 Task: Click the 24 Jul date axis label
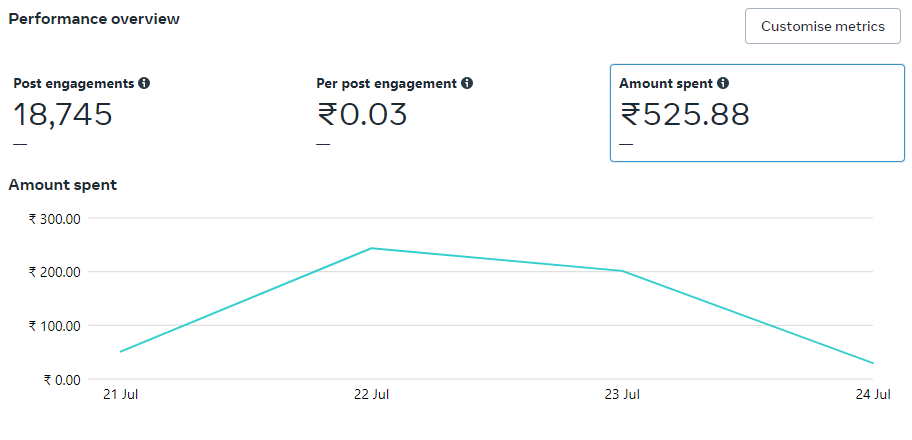click(873, 395)
